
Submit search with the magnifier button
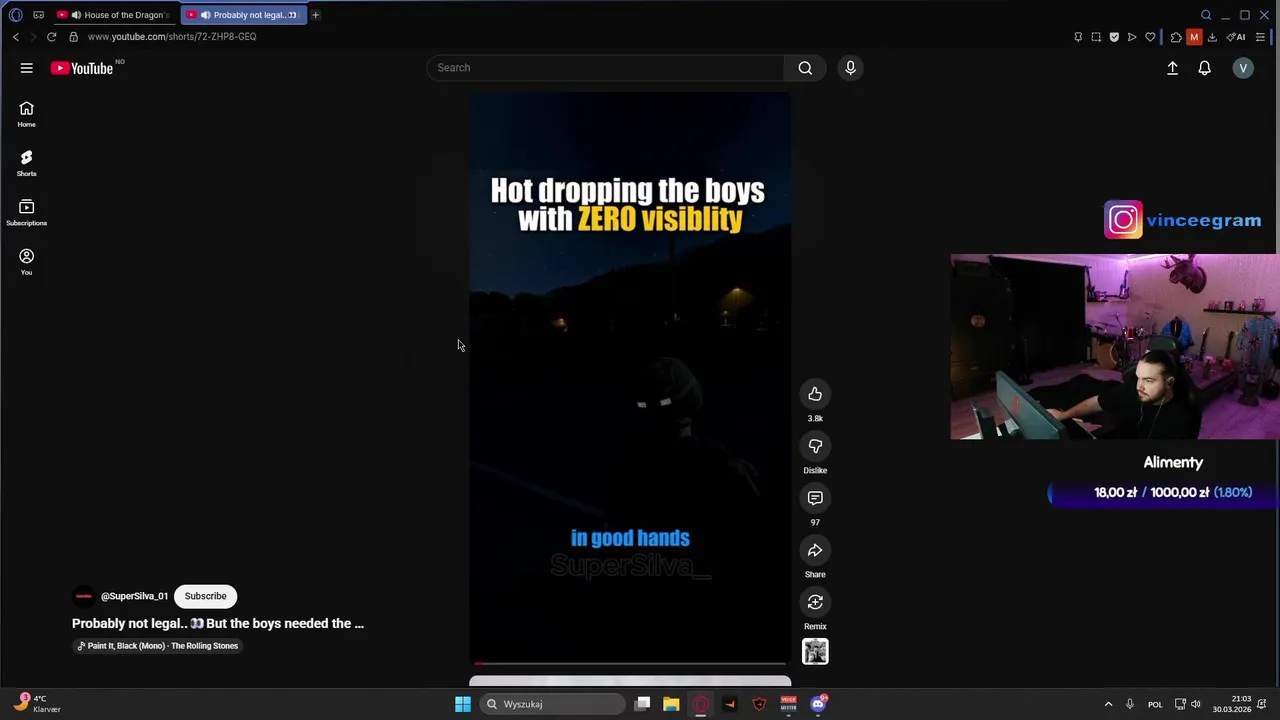[805, 68]
